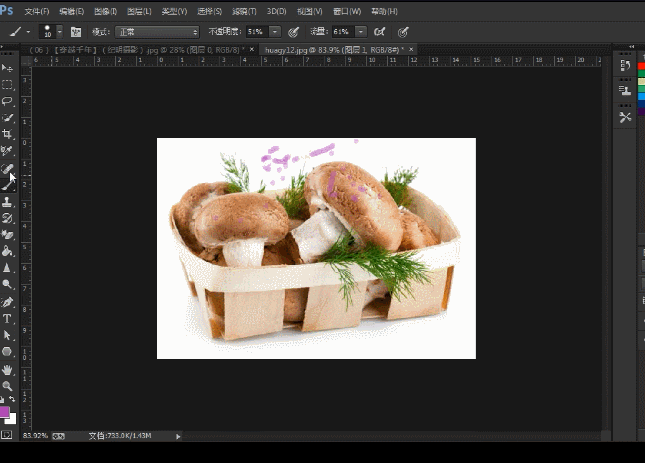Open the brush tool preset picker arrow

pos(28,32)
